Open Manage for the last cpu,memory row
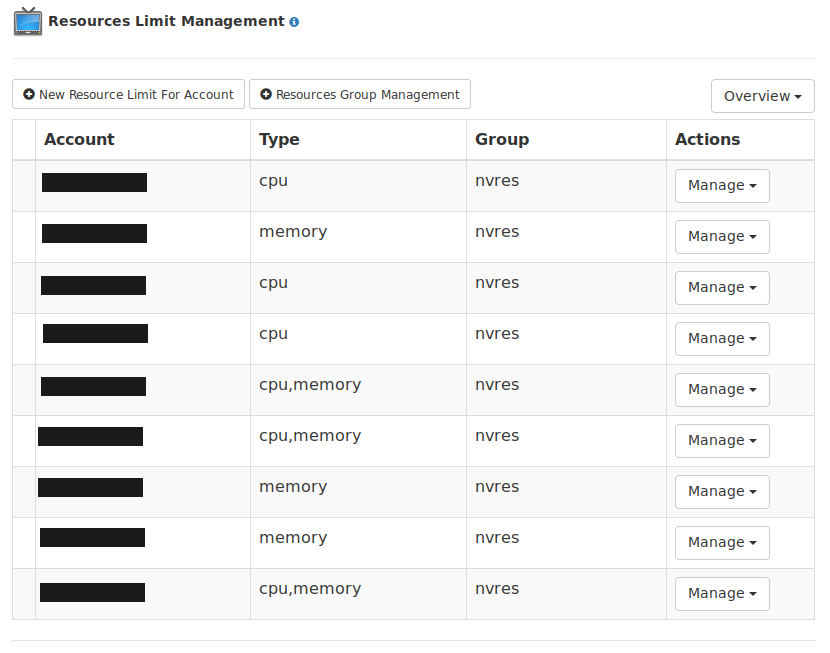The height and width of the screenshot is (653, 830). [722, 594]
